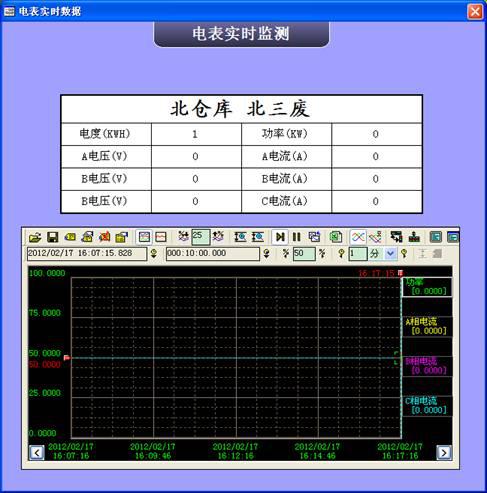Click the percent icon left of 50
Image resolution: width=487 pixels, height=493 pixels.
click(x=286, y=254)
